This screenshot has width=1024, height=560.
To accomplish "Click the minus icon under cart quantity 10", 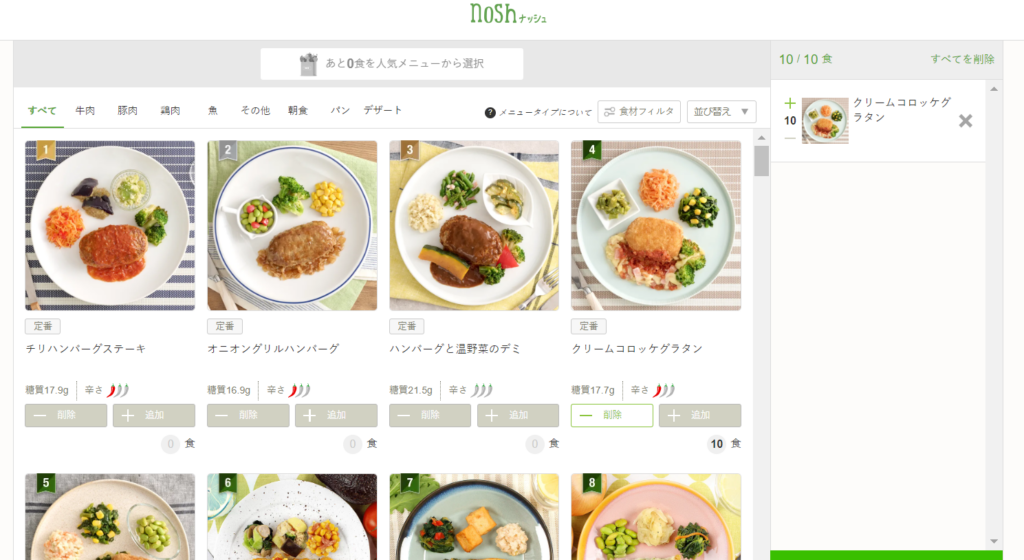I will pyautogui.click(x=790, y=138).
